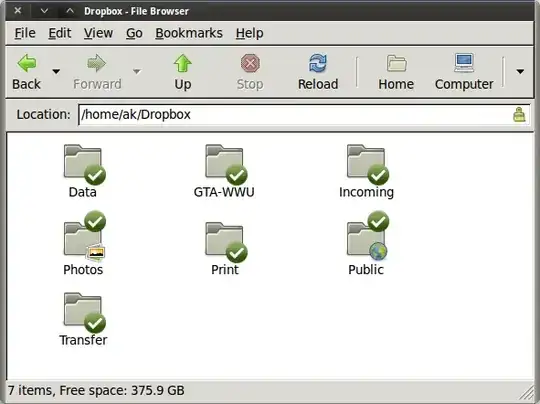Select the GTA-WWU folder icon
This screenshot has height=404, width=540.
226,164
